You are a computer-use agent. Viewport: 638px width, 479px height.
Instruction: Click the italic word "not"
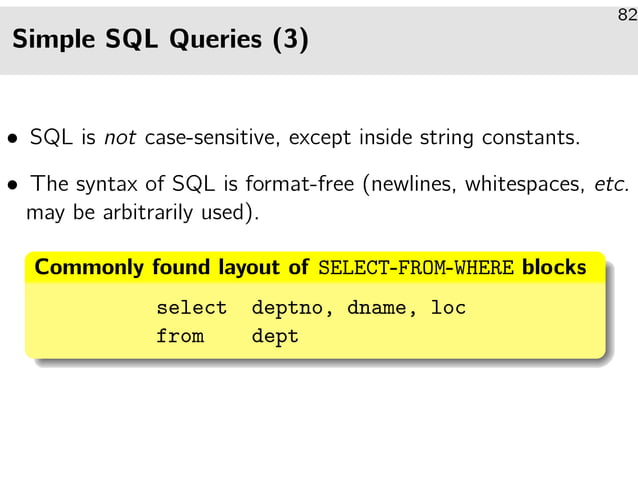121,137
